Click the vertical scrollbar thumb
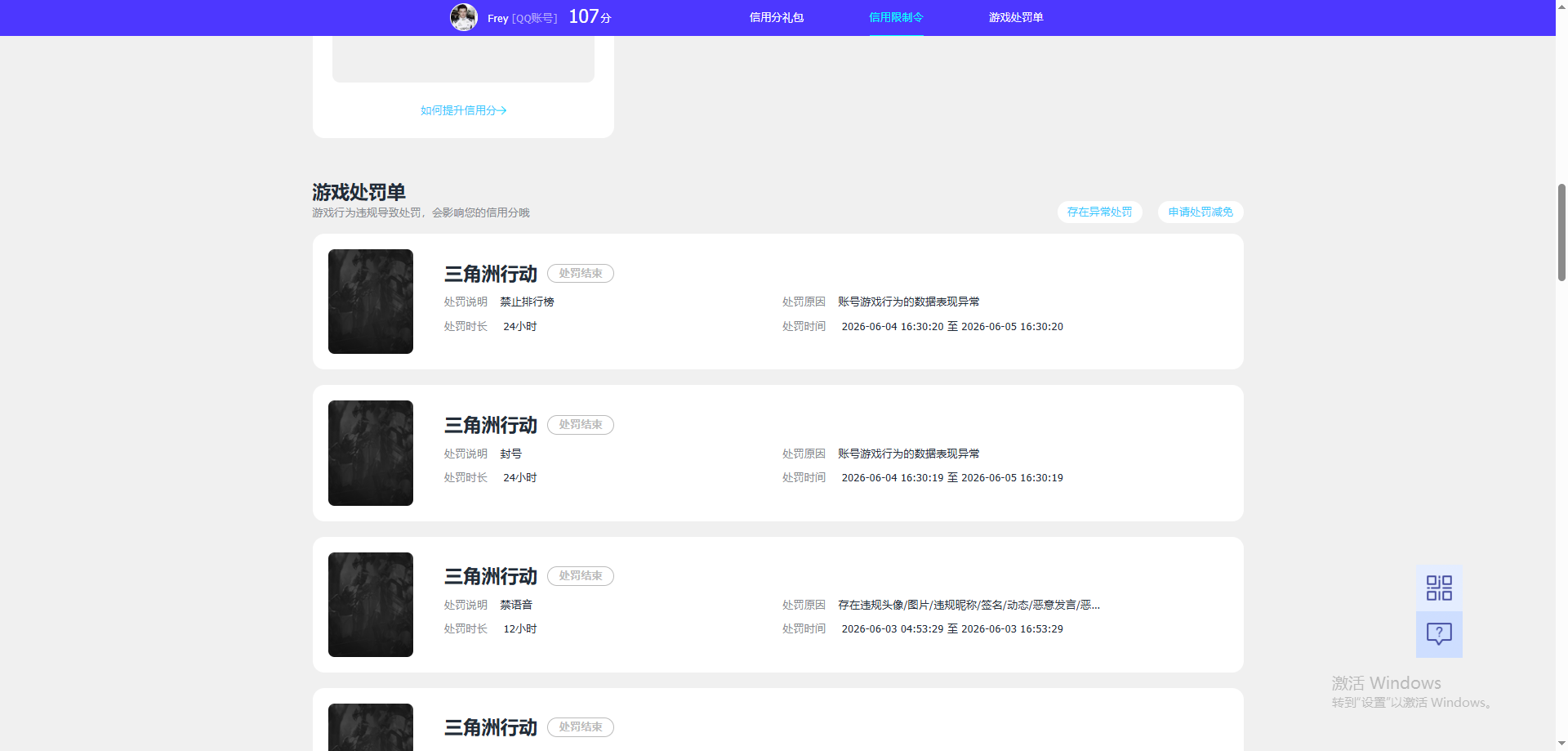Image resolution: width=1568 pixels, height=751 pixels. pos(1561,233)
